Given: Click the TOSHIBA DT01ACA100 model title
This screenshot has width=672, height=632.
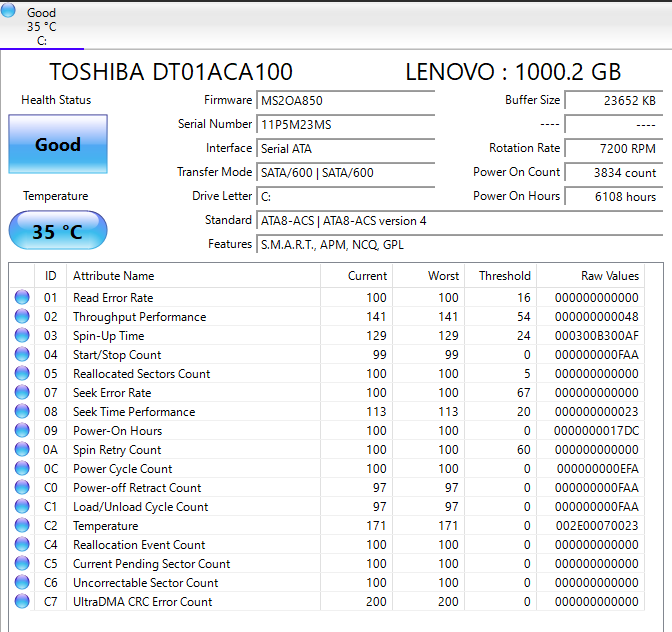Looking at the screenshot, I should click(171, 72).
